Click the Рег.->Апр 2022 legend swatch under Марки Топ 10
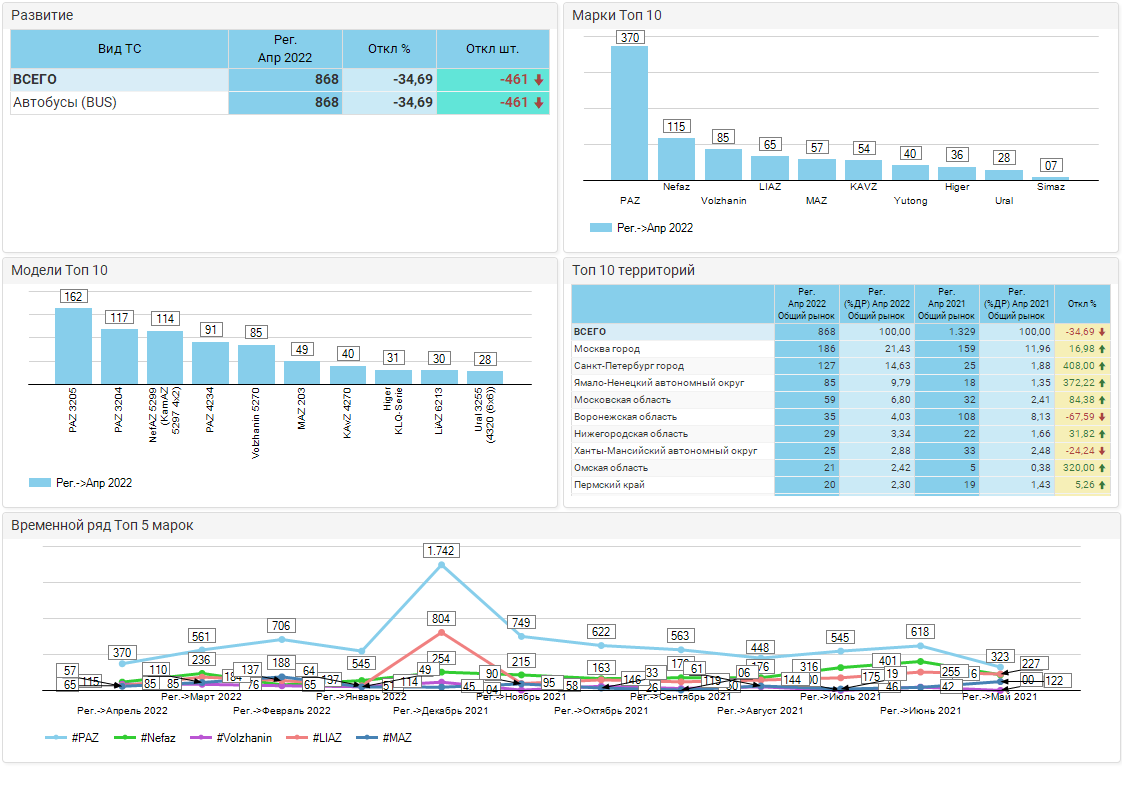The image size is (1122, 793). [x=600, y=228]
